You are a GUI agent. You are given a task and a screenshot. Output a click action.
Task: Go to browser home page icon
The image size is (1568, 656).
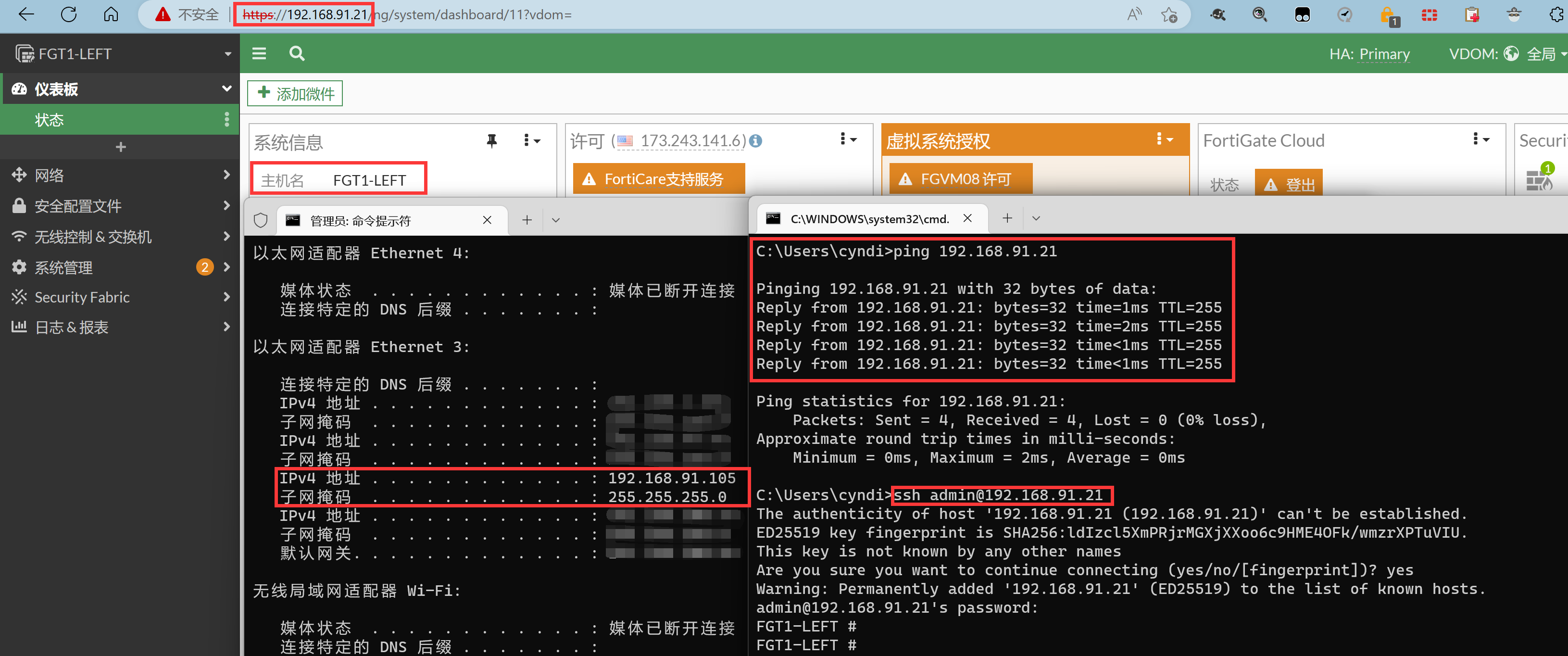111,14
